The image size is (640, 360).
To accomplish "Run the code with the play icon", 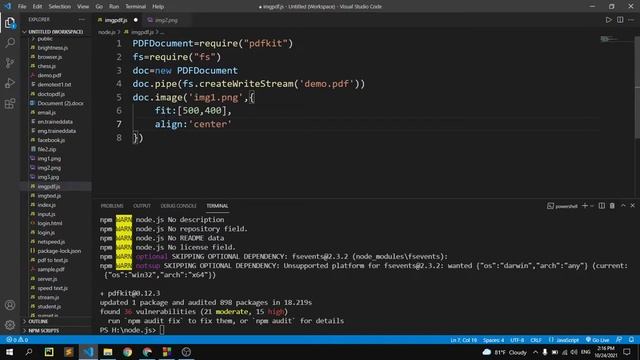I will pos(608,20).
